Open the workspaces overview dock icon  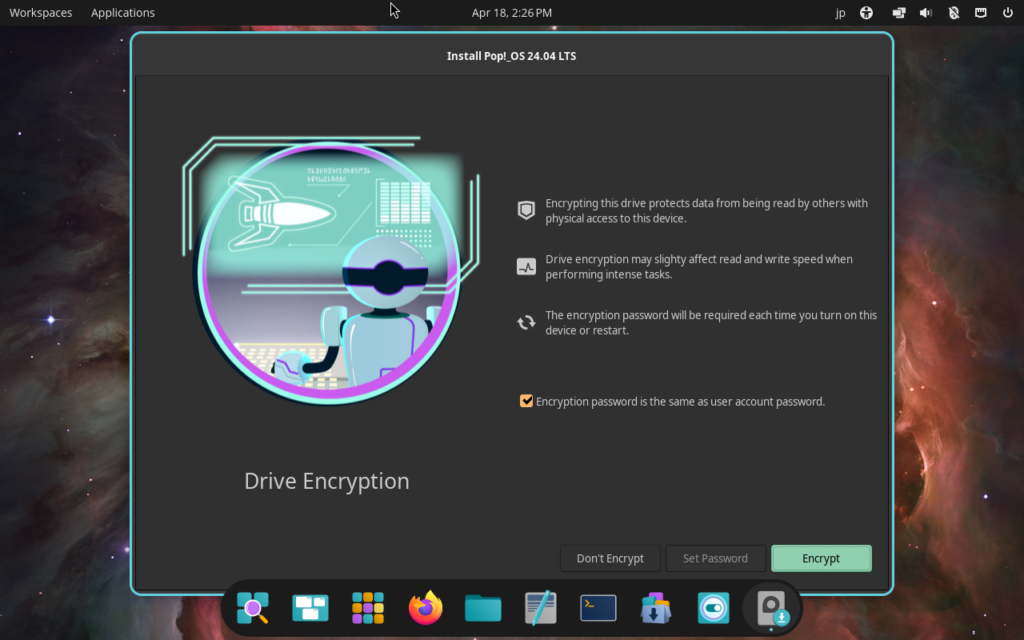coord(310,608)
